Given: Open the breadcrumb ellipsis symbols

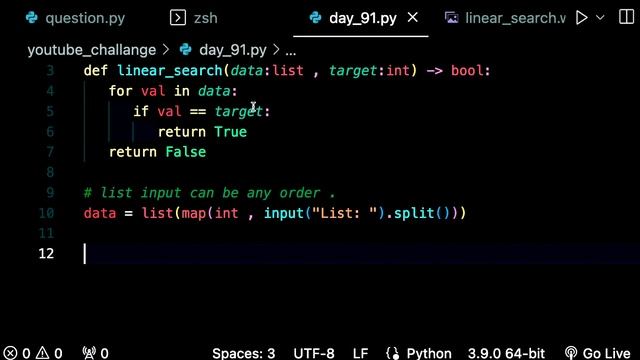Looking at the screenshot, I should click(291, 51).
